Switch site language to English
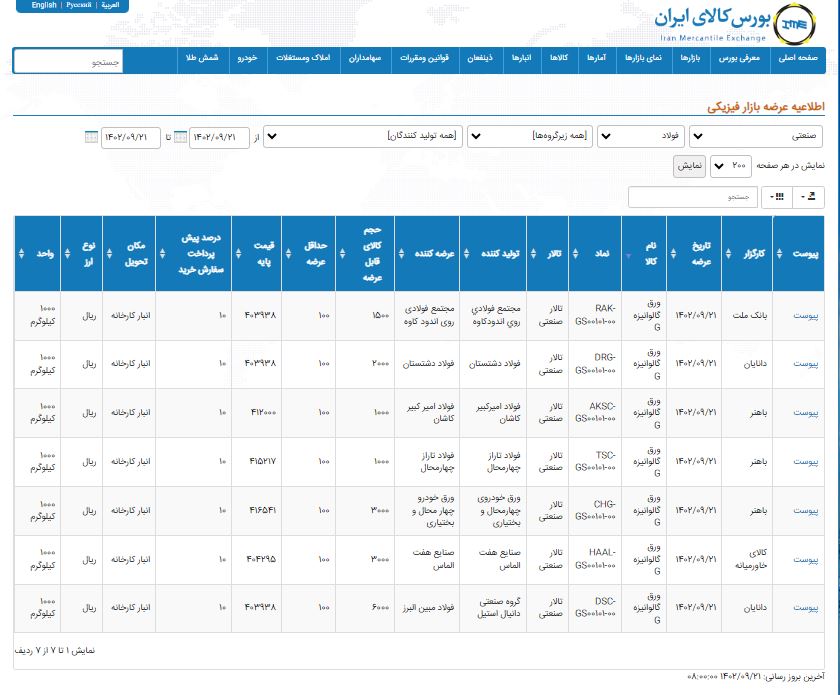The image size is (840, 695). point(44,5)
